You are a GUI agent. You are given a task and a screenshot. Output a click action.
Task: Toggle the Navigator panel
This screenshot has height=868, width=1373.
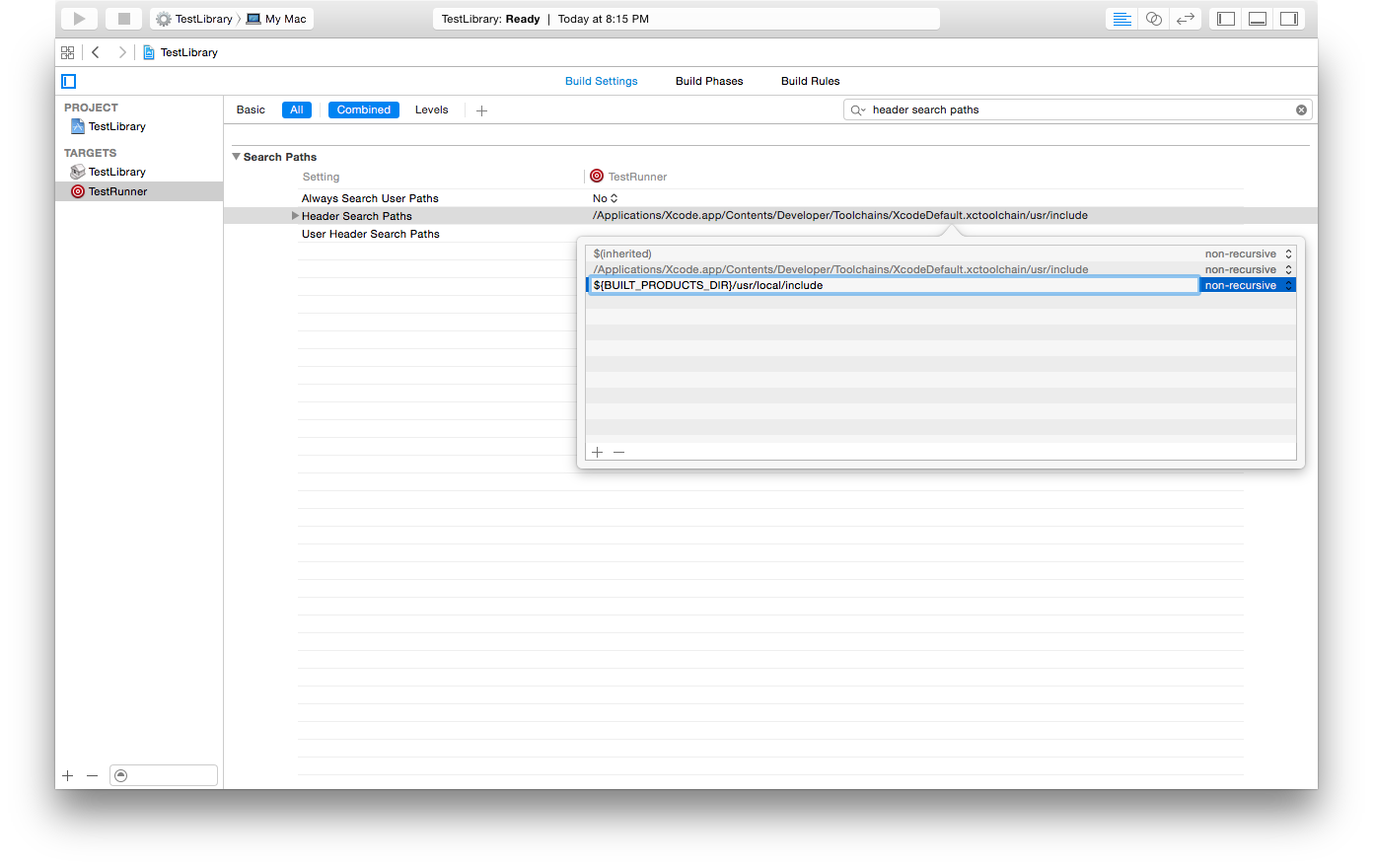[x=1226, y=19]
